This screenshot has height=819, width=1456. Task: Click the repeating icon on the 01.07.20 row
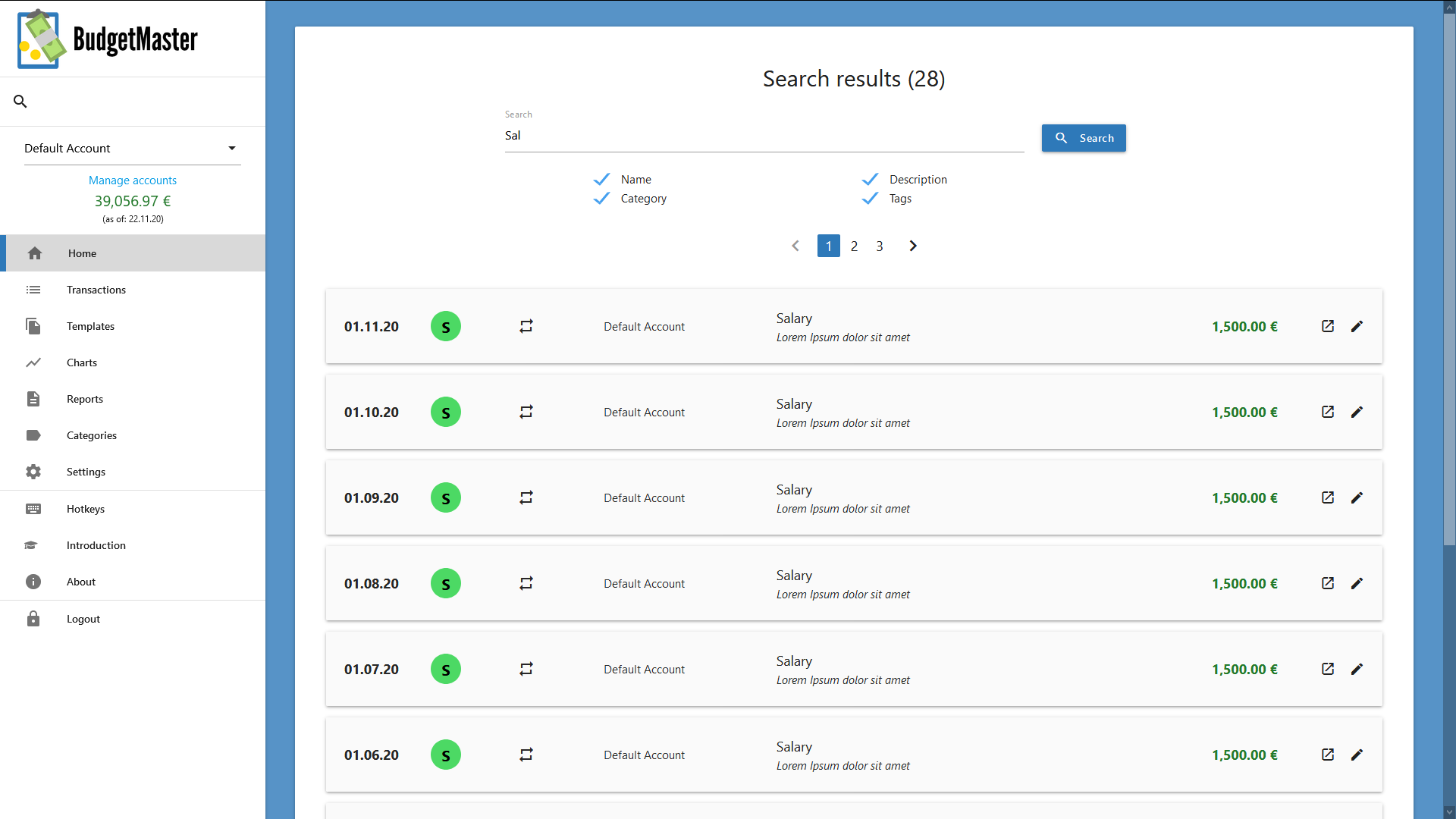click(x=526, y=669)
